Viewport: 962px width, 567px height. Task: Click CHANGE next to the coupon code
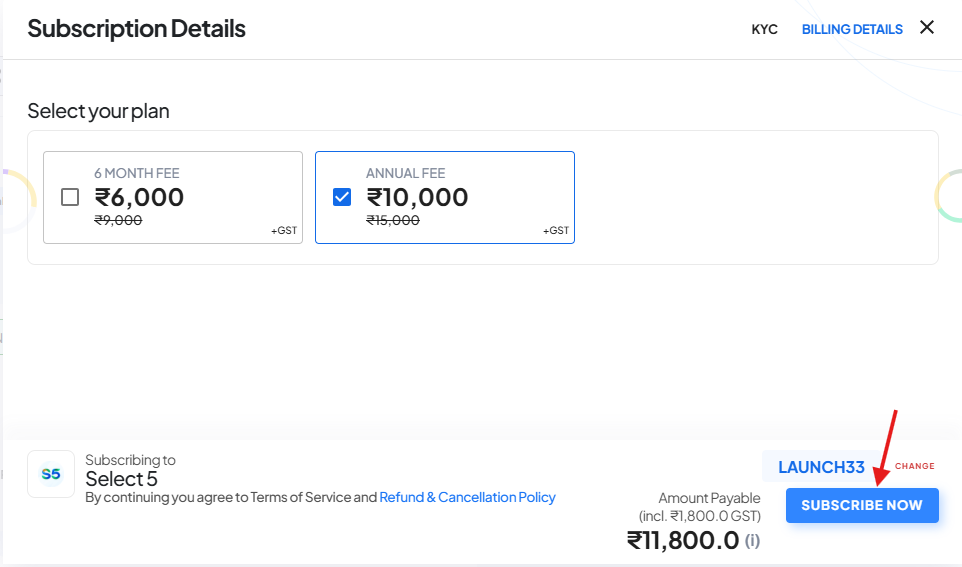914,466
